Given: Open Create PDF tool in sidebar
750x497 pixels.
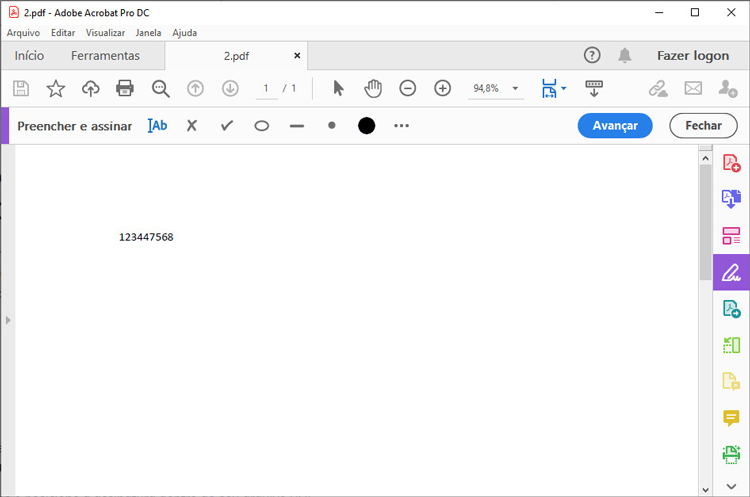Looking at the screenshot, I should point(731,163).
